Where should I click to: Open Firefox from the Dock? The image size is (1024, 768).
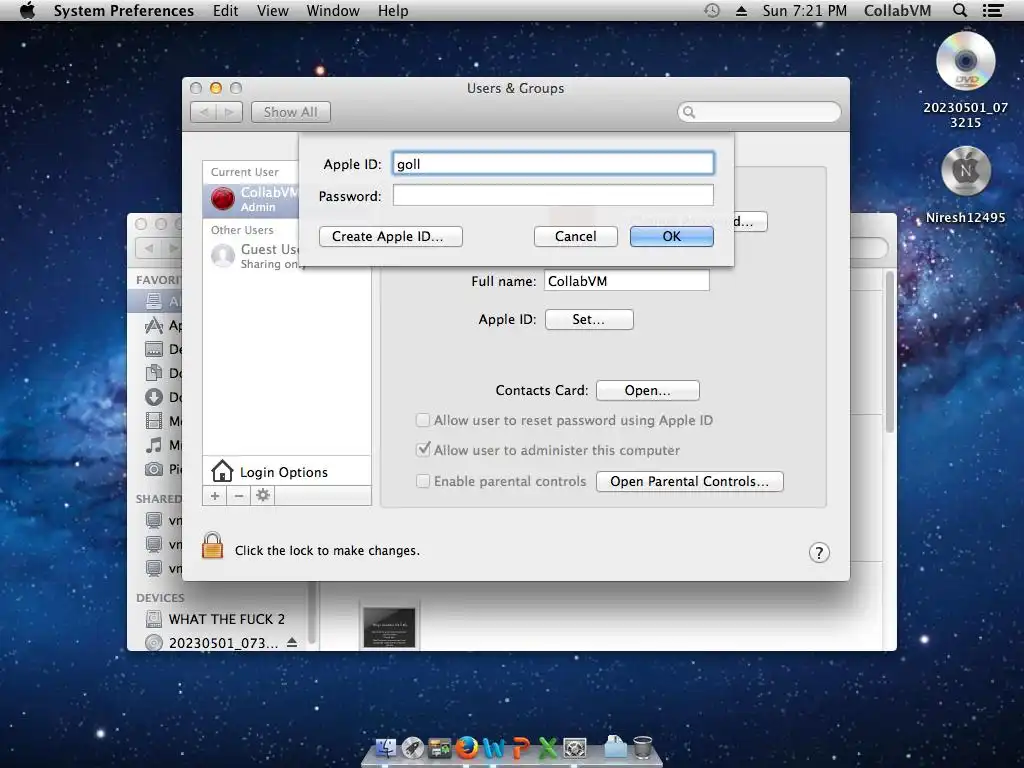[466, 747]
